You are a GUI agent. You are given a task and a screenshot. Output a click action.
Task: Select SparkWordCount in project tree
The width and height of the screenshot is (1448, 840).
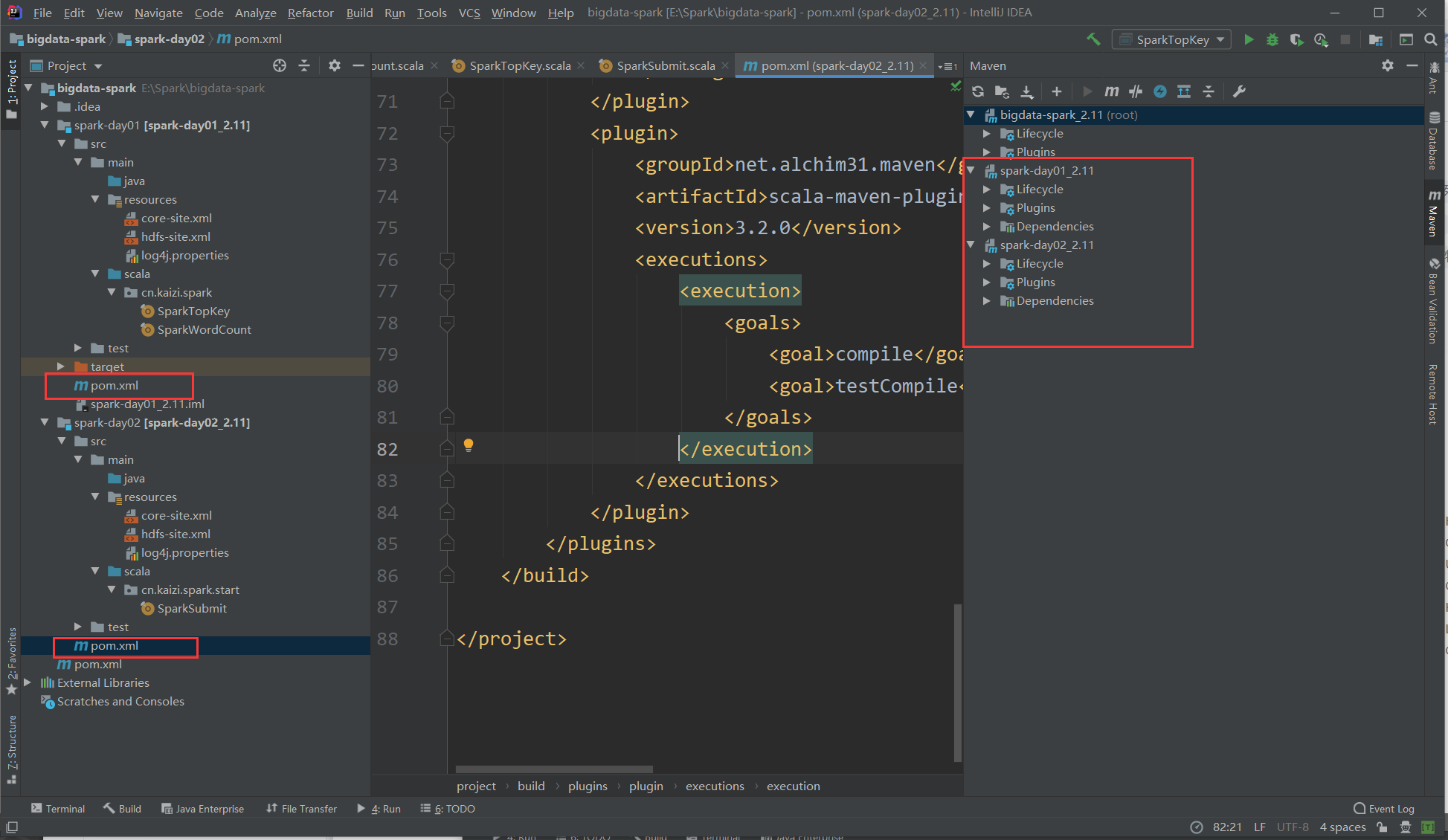click(204, 329)
